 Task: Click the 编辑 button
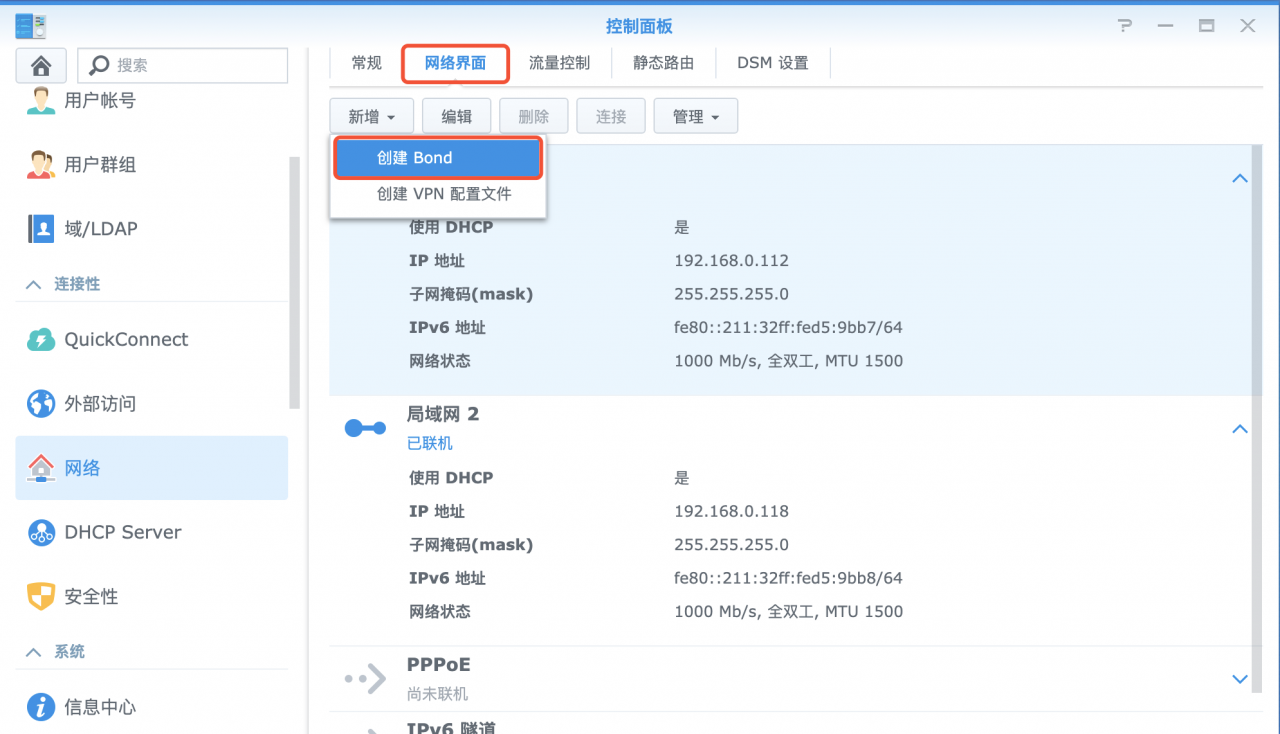tap(456, 117)
